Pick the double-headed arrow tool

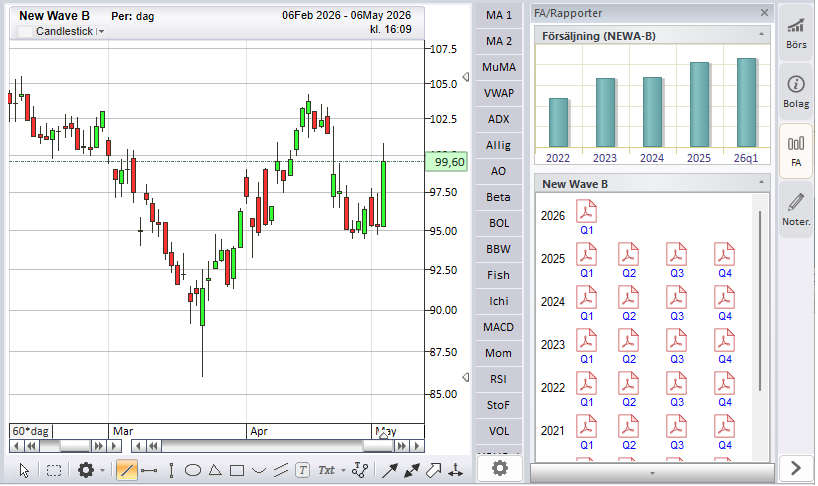[x=412, y=470]
